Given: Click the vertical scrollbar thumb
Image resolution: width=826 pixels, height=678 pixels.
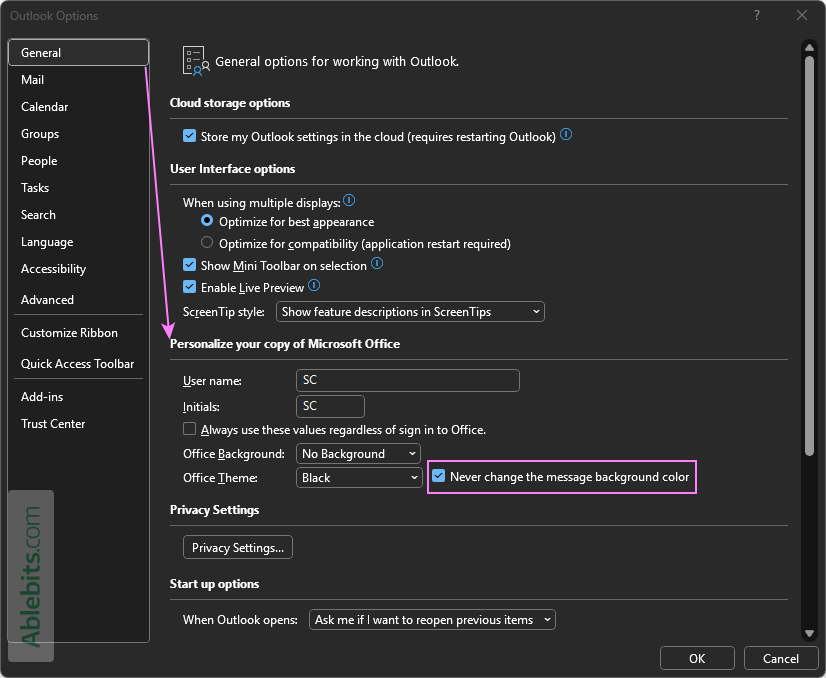Looking at the screenshot, I should 809,256.
